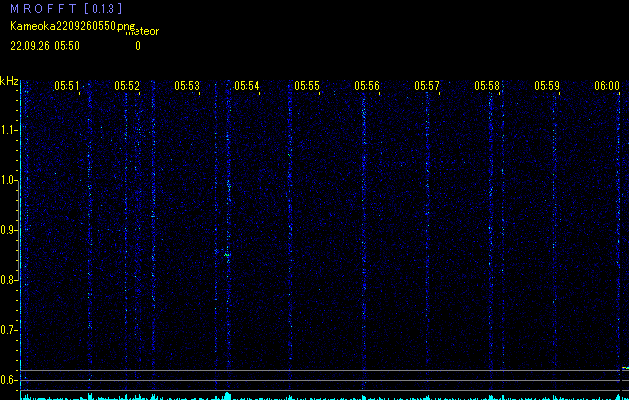629x400 pixels.
Task: Click the 05:59 time marker
Action: [x=547, y=85]
